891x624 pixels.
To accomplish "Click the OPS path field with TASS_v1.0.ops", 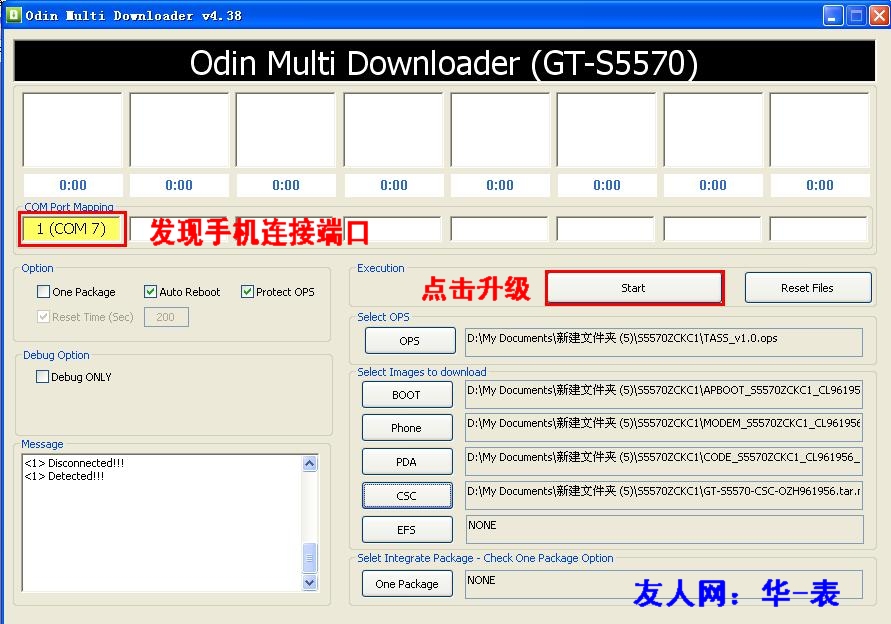I will [664, 342].
